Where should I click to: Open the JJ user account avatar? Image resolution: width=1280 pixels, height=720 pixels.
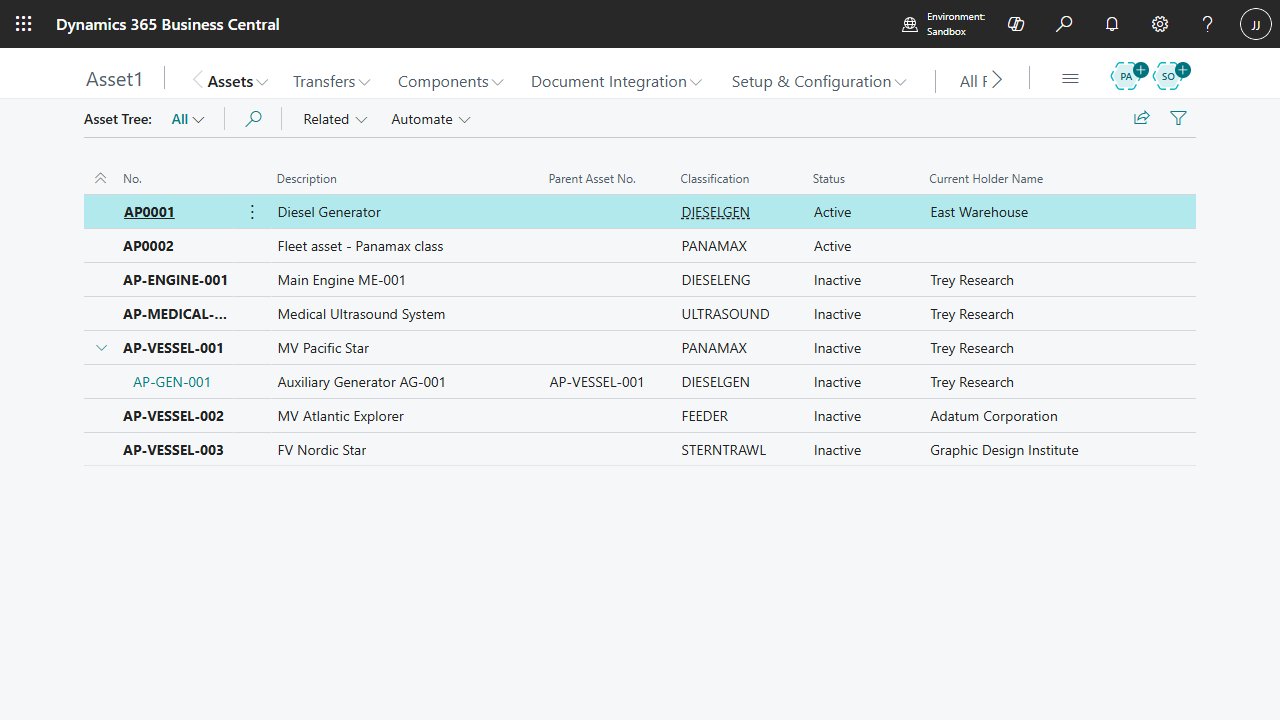[x=1256, y=24]
